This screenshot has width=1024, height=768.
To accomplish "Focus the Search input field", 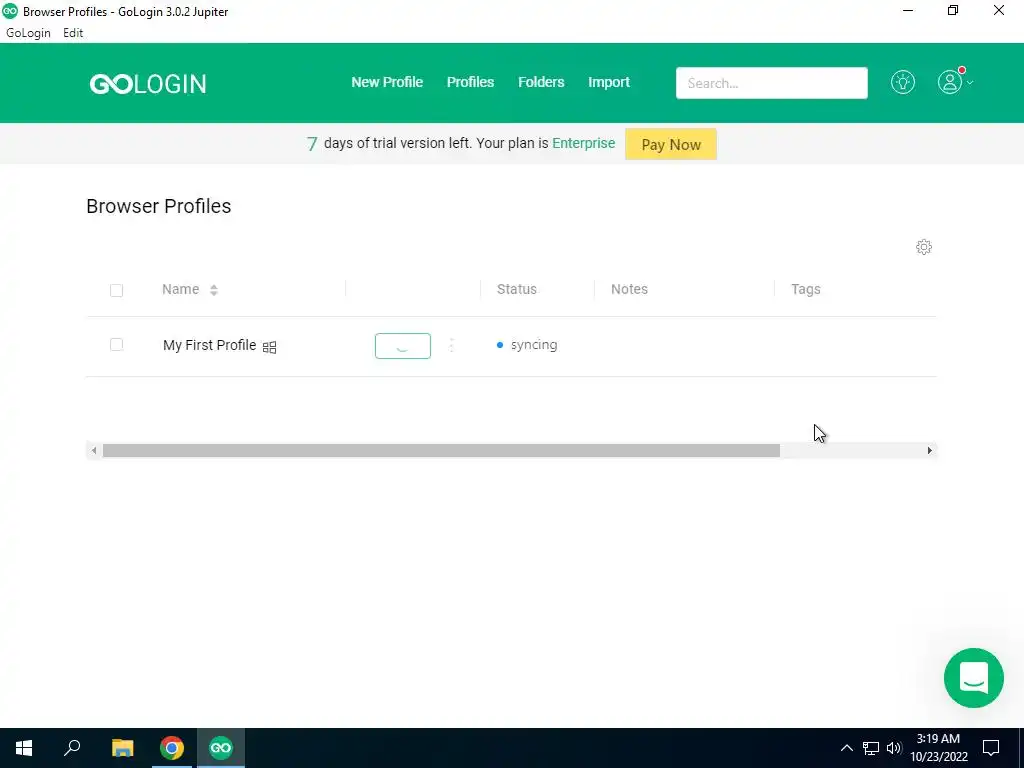I will tap(771, 83).
